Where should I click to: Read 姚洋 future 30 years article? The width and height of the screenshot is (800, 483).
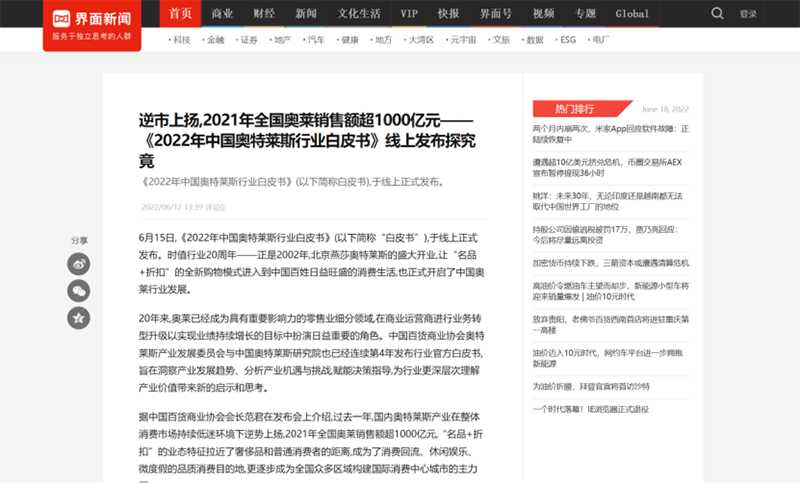pos(610,200)
